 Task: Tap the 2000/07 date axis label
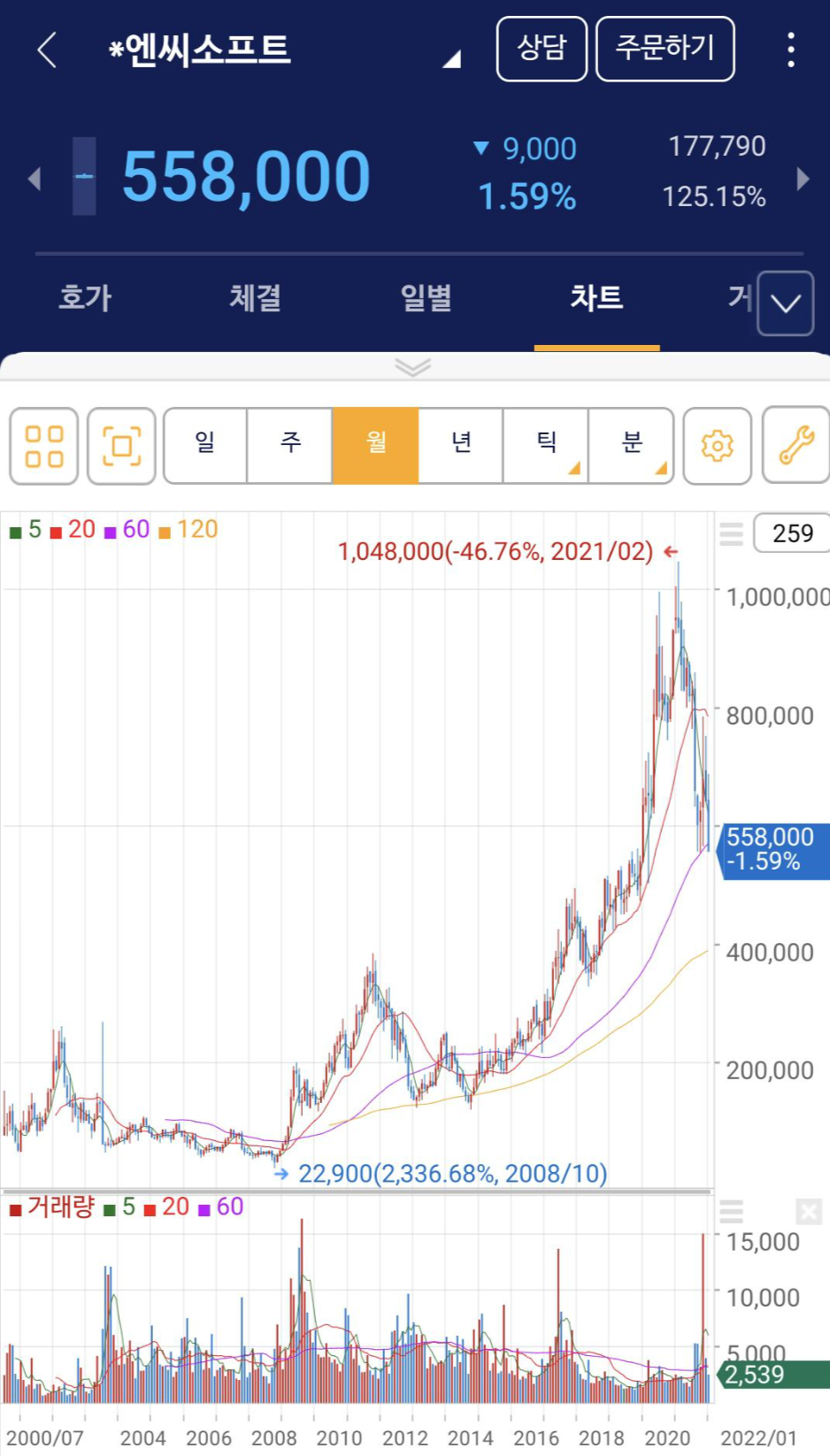point(45,1438)
